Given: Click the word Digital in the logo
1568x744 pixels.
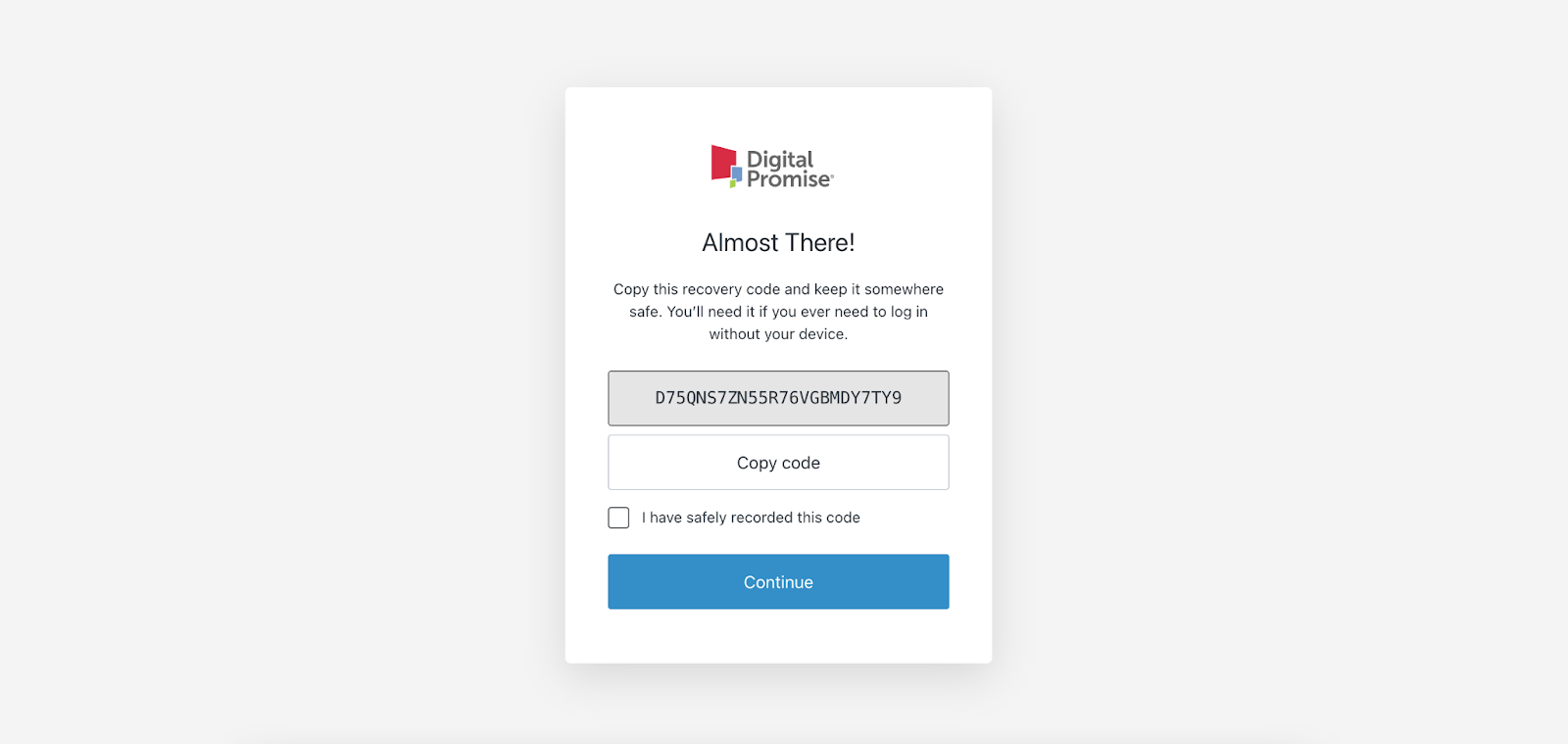Looking at the screenshot, I should [780, 160].
